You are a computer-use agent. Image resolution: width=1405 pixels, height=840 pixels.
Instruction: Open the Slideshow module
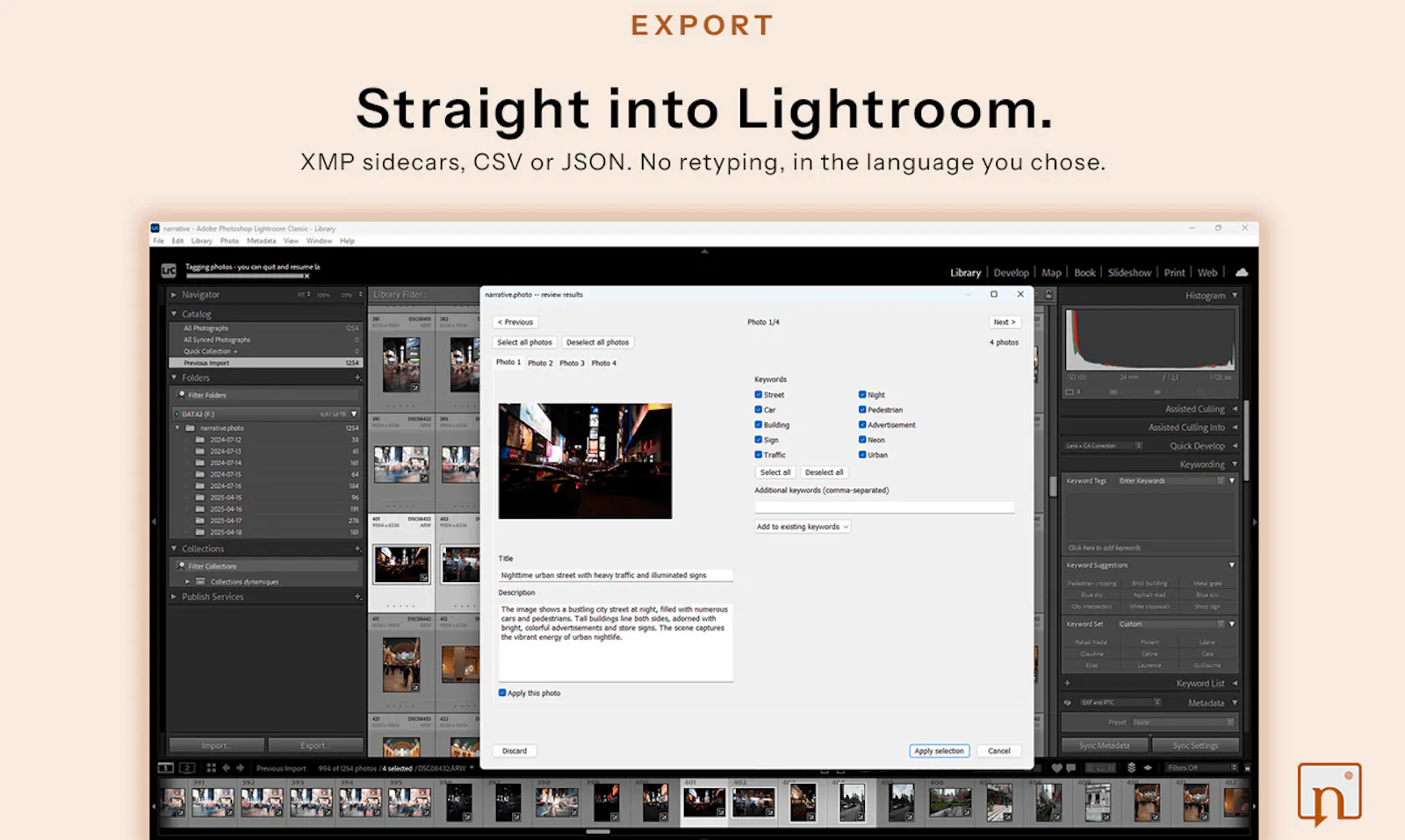tap(1129, 272)
